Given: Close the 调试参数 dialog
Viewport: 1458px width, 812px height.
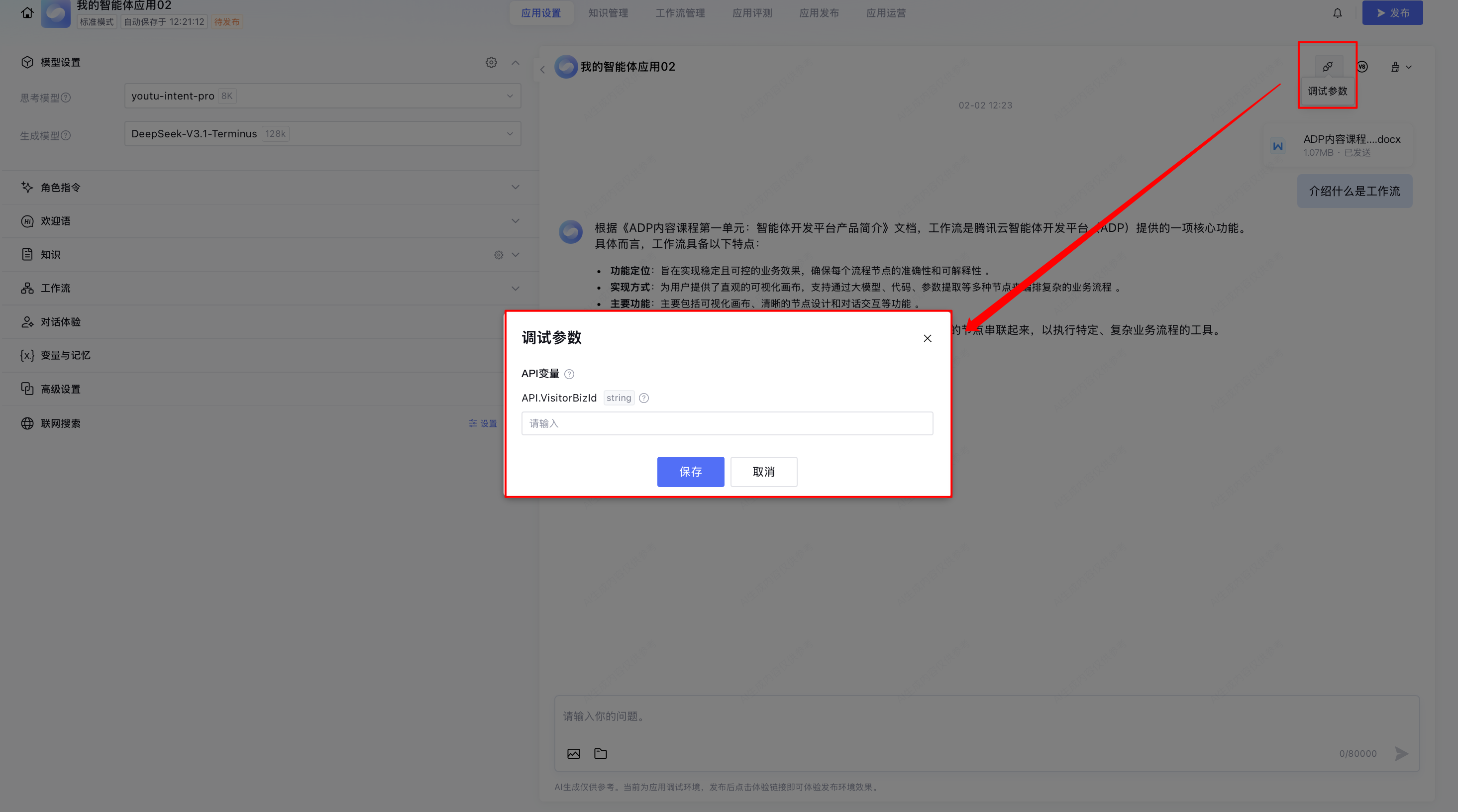Looking at the screenshot, I should [927, 338].
